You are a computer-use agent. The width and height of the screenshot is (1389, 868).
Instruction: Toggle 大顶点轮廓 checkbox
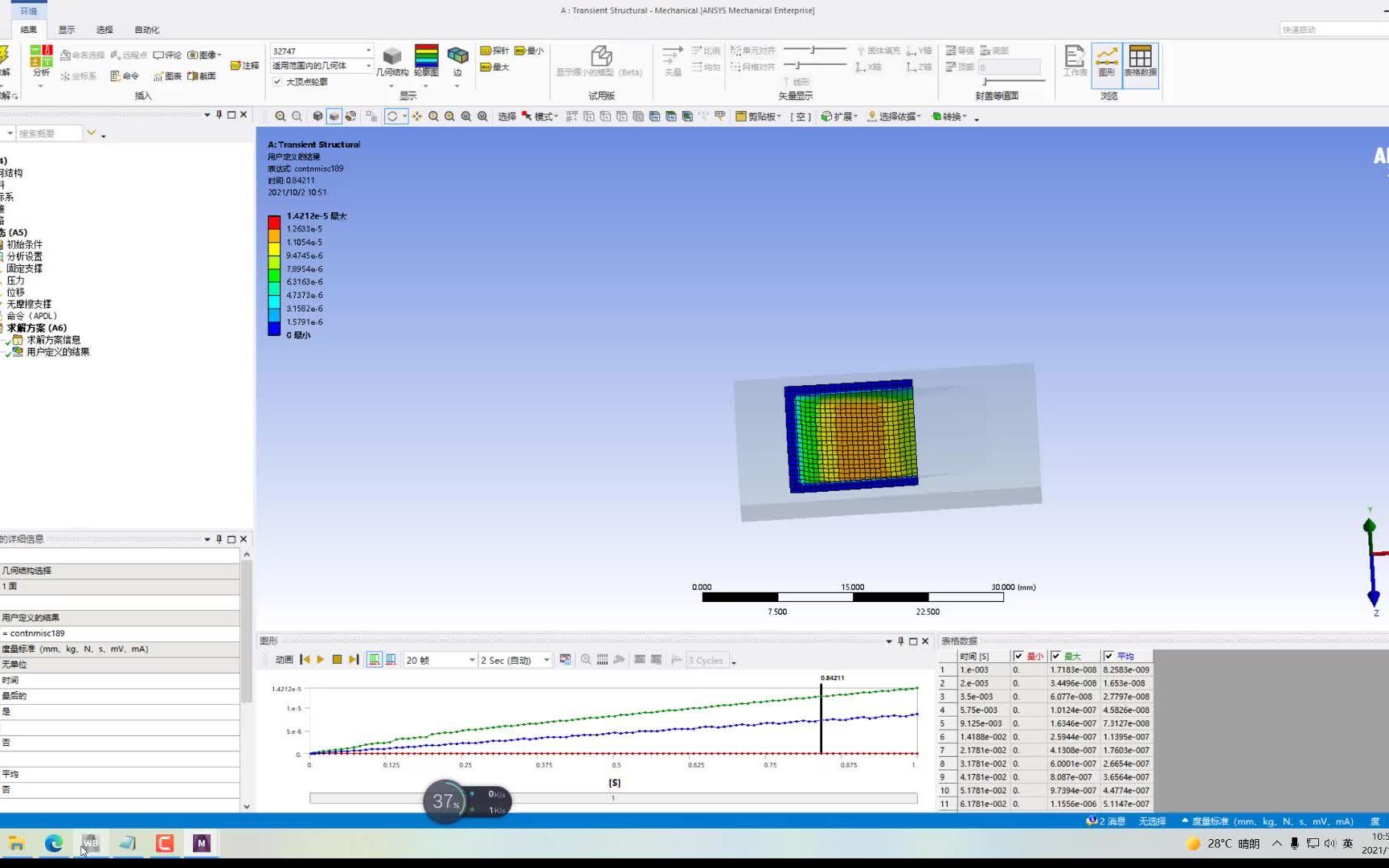(x=277, y=82)
